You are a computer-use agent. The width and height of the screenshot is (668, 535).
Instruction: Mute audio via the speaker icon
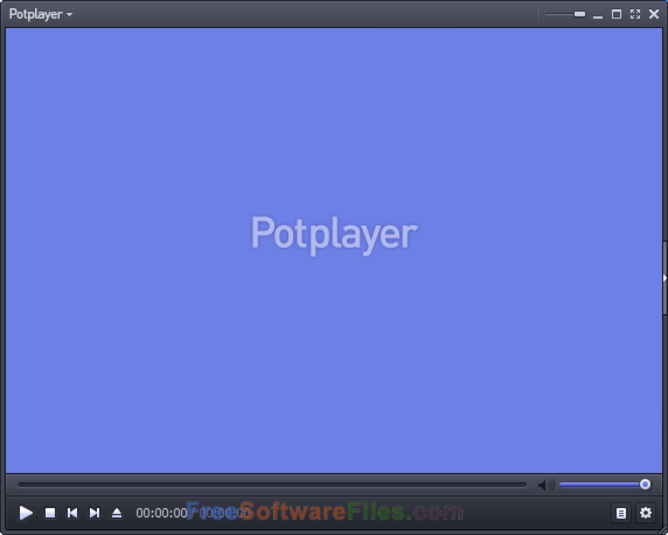(546, 485)
